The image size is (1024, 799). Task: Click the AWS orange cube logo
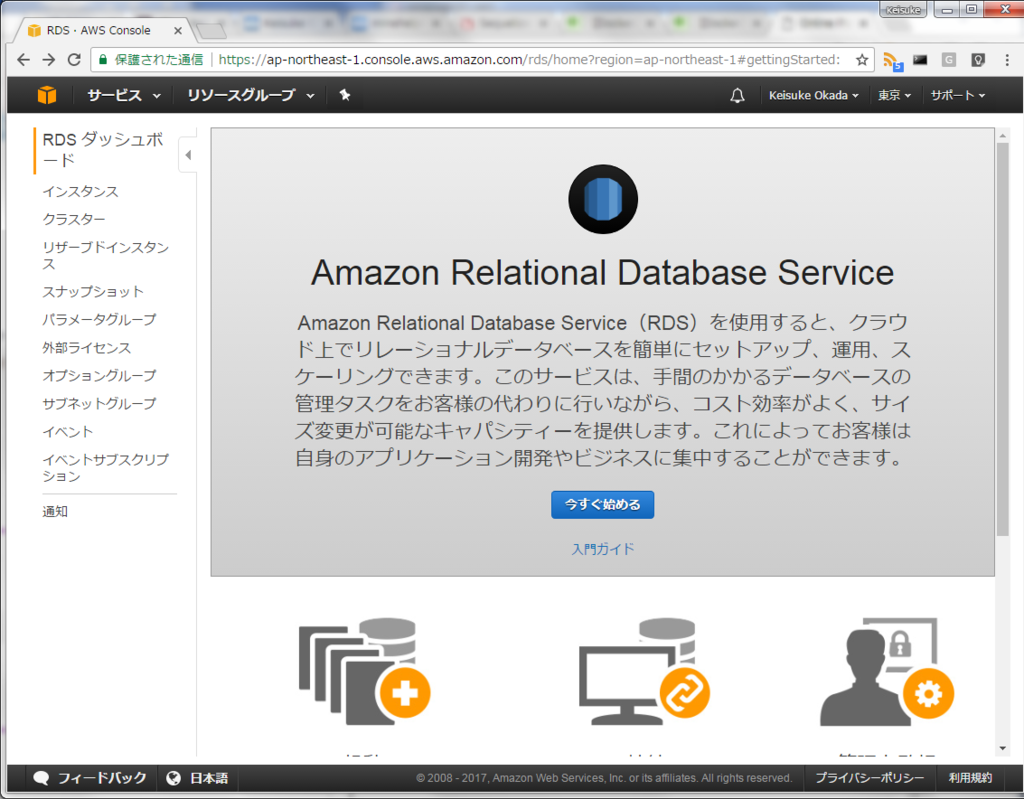pos(47,95)
